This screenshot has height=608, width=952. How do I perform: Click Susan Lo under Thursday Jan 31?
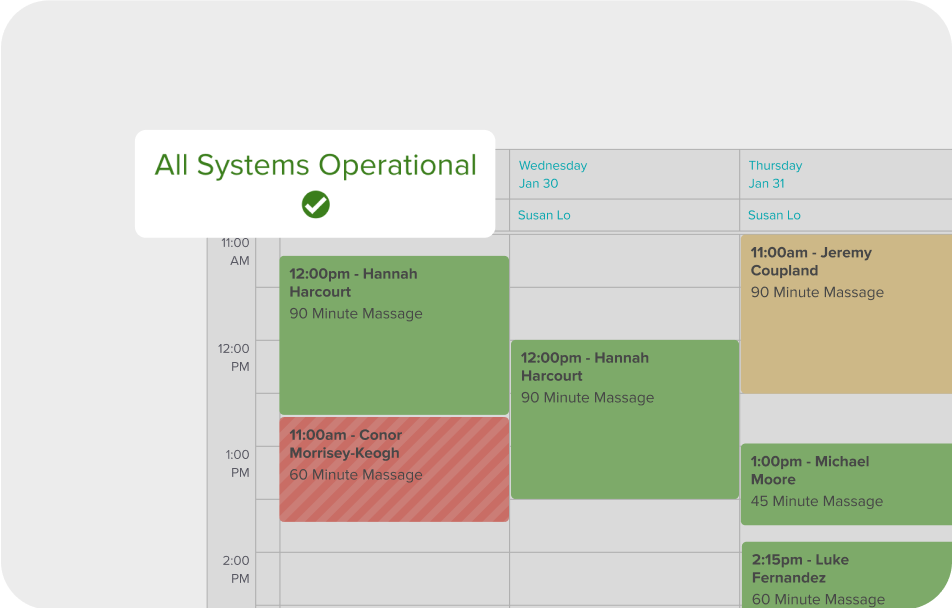point(774,215)
